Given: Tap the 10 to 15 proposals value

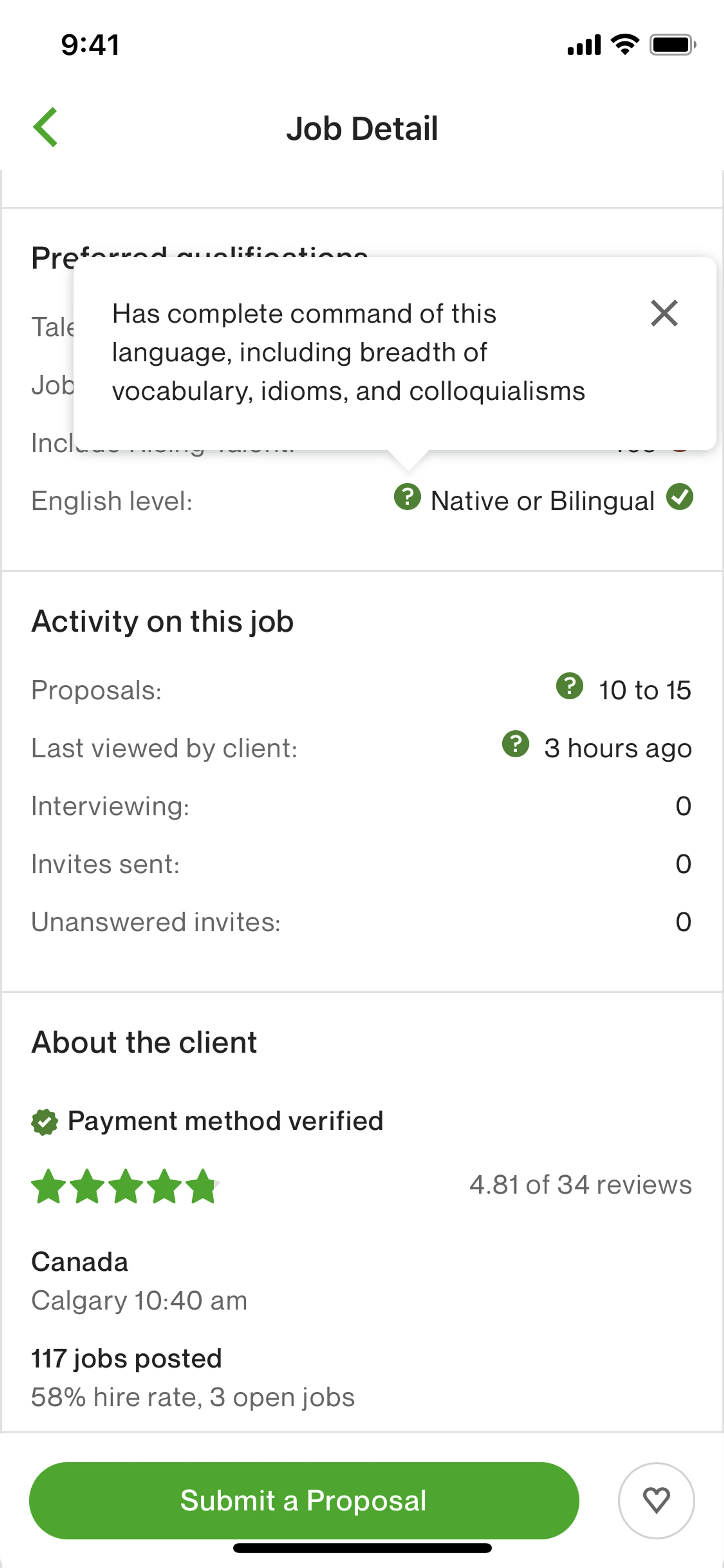Looking at the screenshot, I should pos(644,690).
